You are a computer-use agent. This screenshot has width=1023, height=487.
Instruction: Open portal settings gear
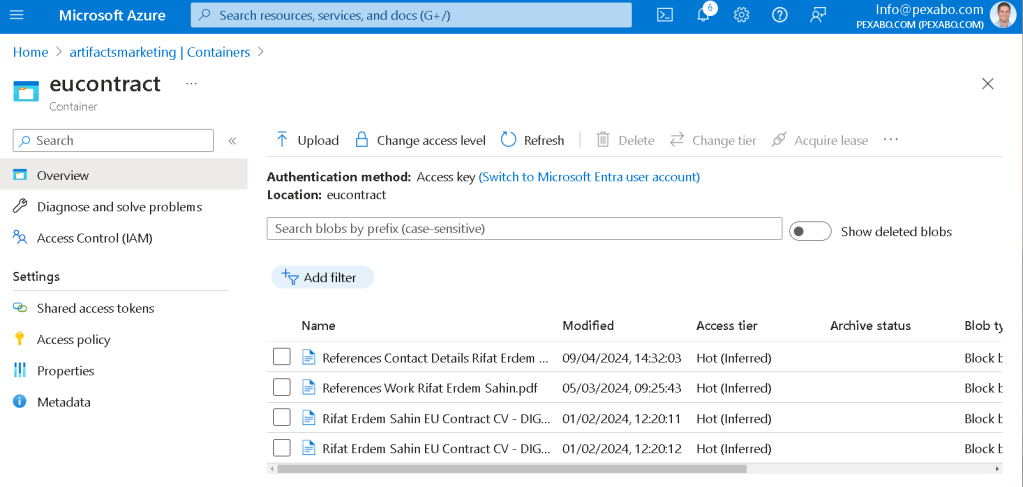[x=741, y=15]
